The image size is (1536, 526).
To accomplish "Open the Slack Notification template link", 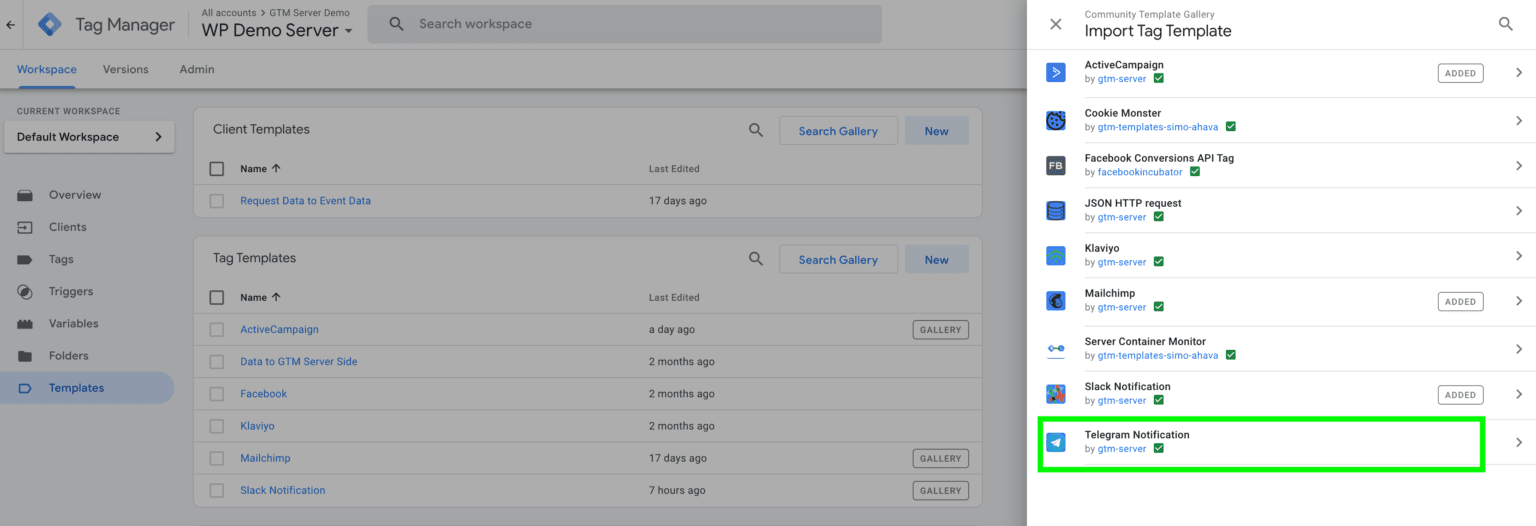I will coord(282,490).
